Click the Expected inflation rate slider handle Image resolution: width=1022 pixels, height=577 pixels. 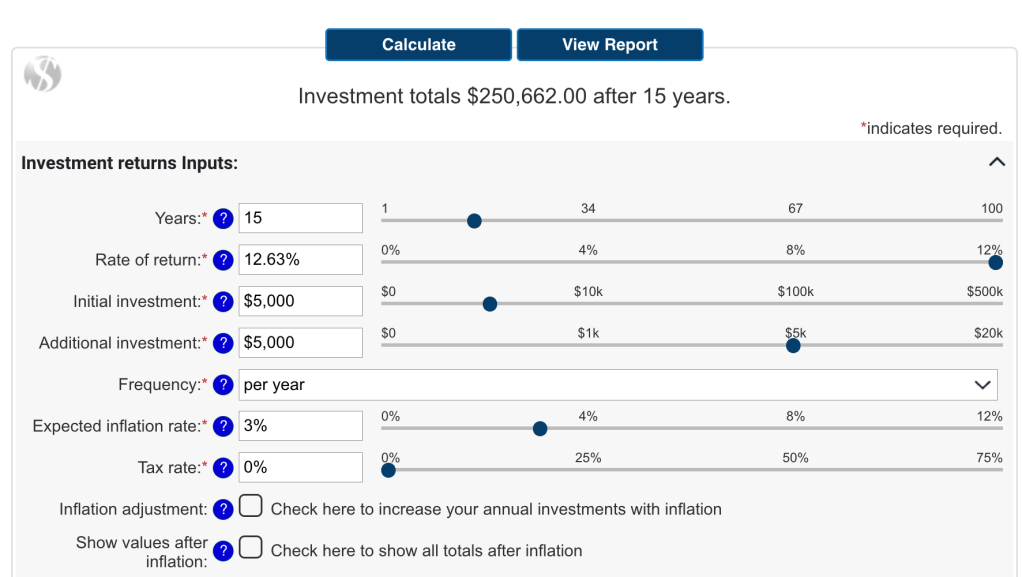click(x=540, y=429)
